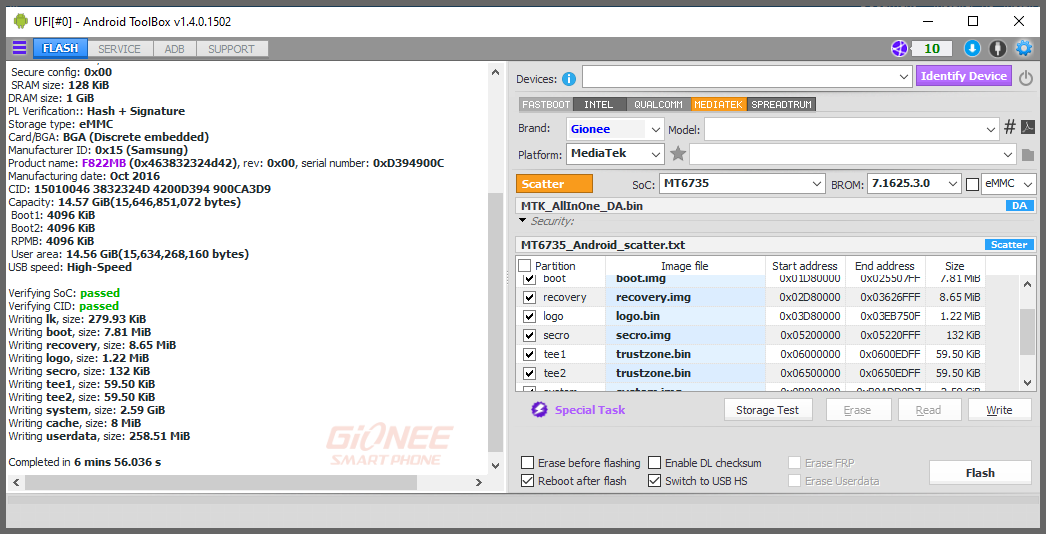Click the folder browse icon beside firmware field
The image size is (1046, 534).
click(1027, 155)
